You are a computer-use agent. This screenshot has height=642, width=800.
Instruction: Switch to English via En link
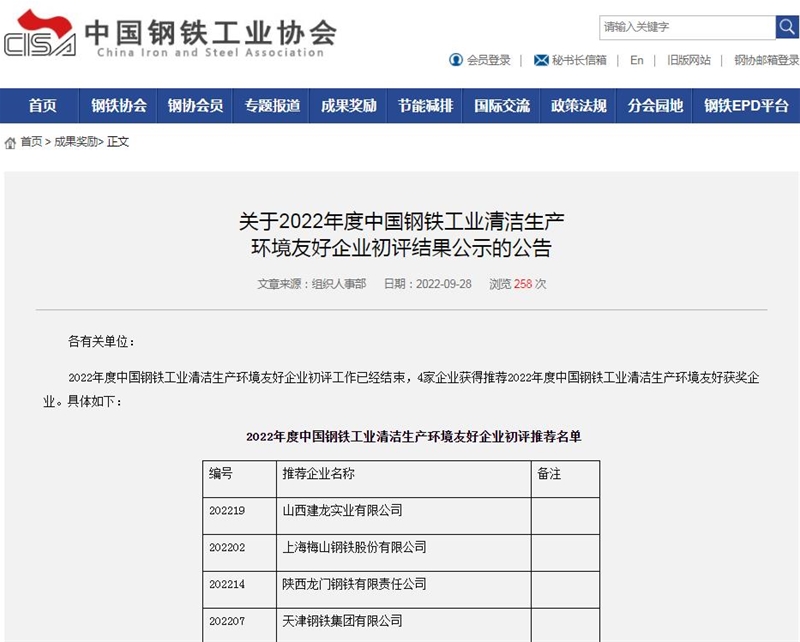637,60
